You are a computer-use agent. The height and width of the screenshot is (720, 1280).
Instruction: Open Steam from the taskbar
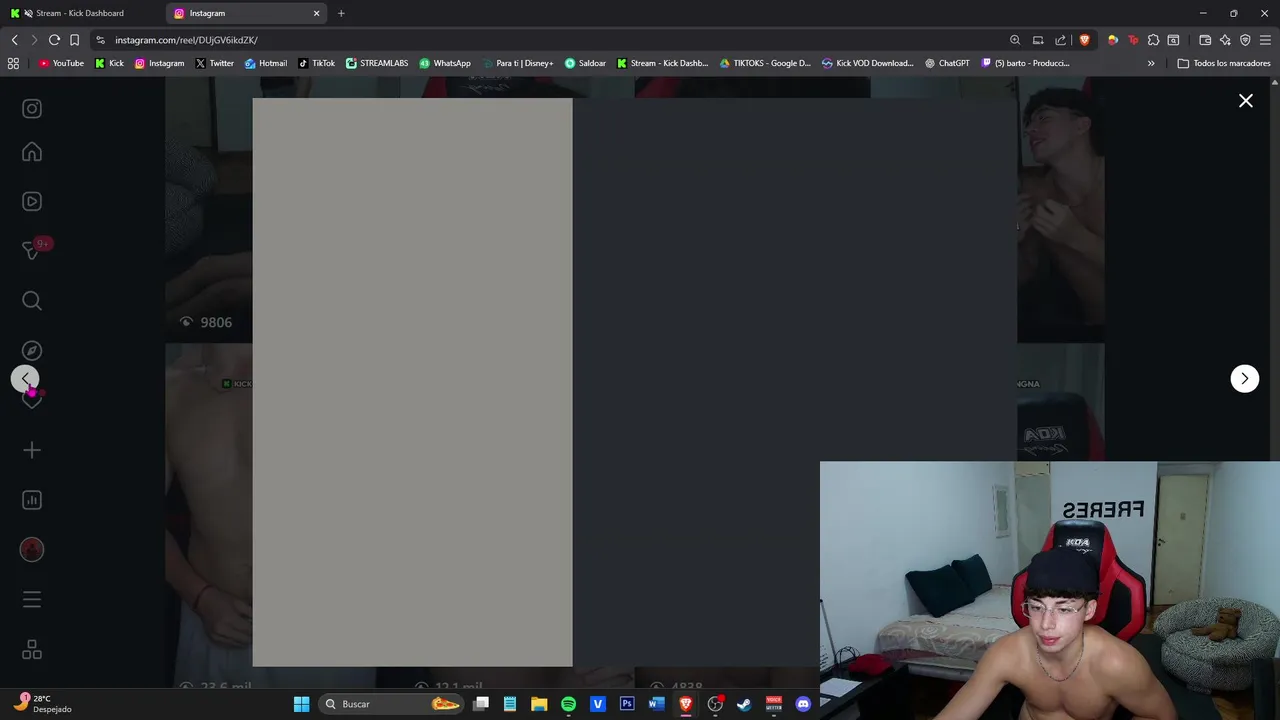744,704
